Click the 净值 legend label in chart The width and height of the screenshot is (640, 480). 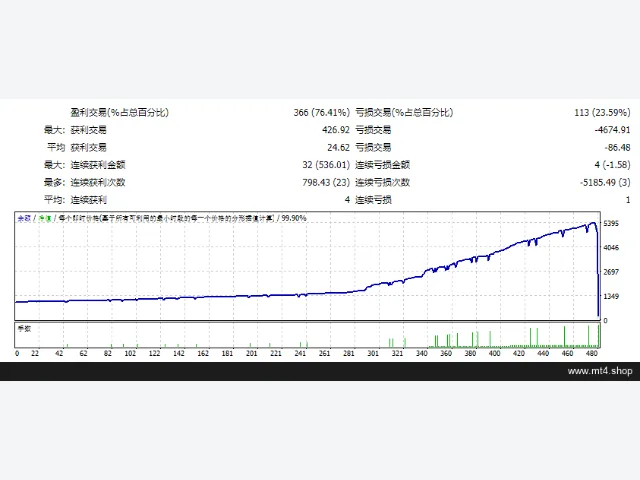[x=44, y=218]
